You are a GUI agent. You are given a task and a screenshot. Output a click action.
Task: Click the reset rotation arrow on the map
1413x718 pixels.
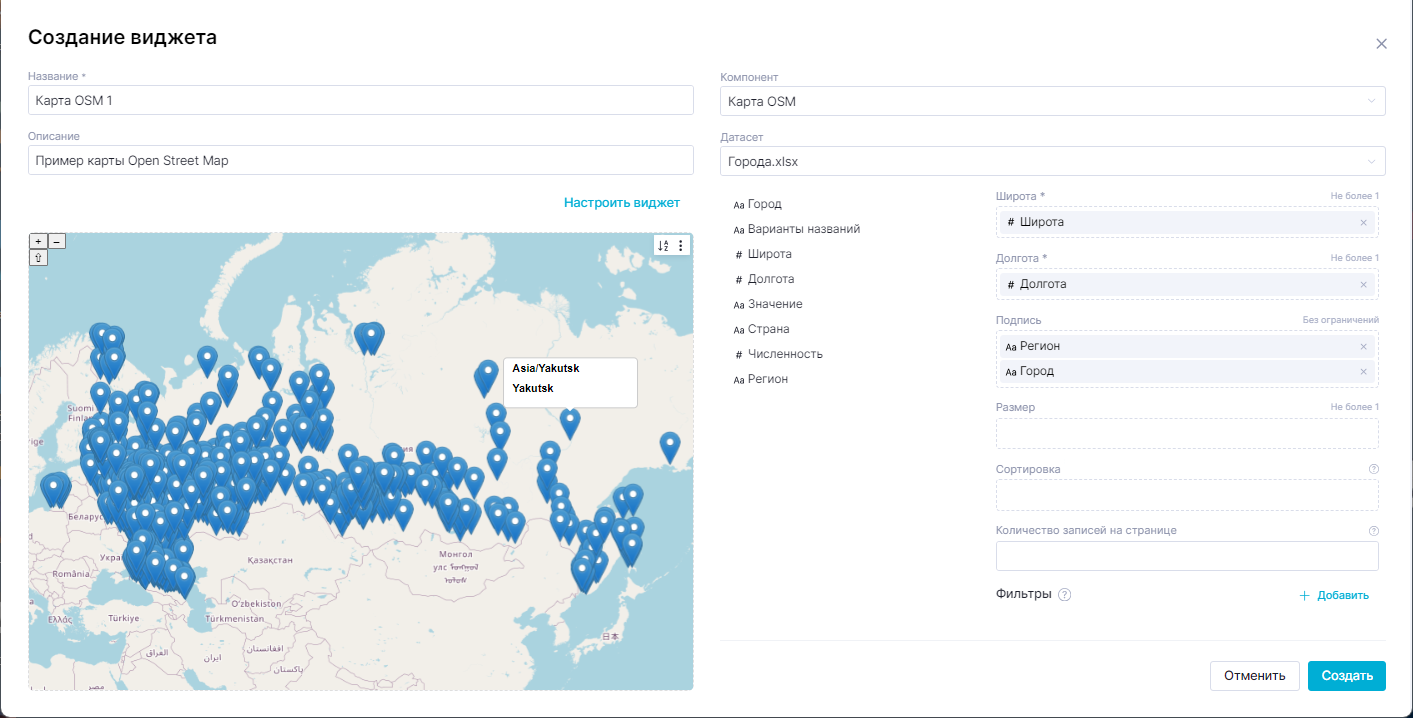tap(38, 258)
